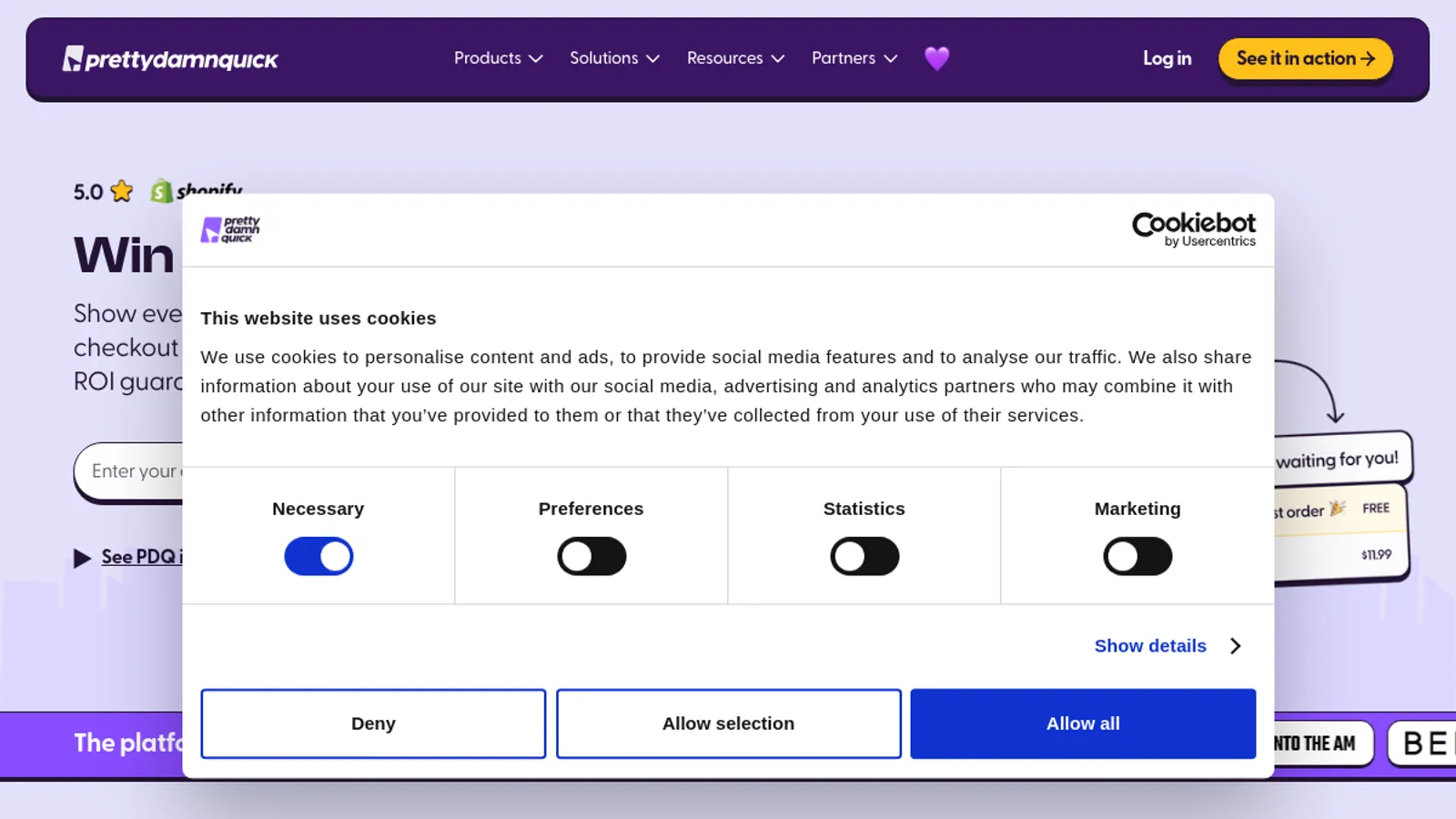The width and height of the screenshot is (1456, 819).
Task: Click the Shopify bag logo
Action: click(161, 191)
